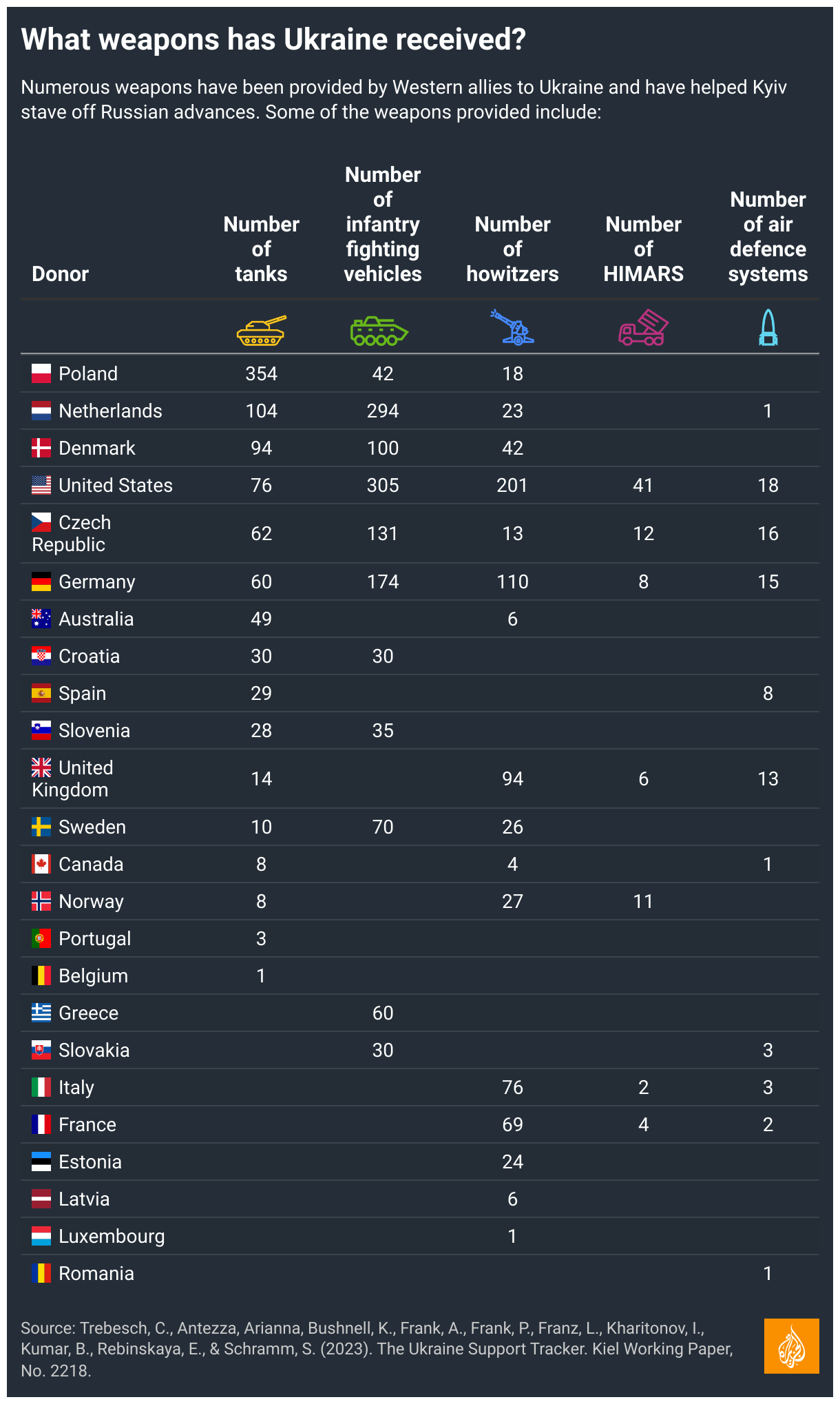Click the Al Jazeera logo
Viewport: 840px width, 1404px height.
click(x=792, y=1346)
